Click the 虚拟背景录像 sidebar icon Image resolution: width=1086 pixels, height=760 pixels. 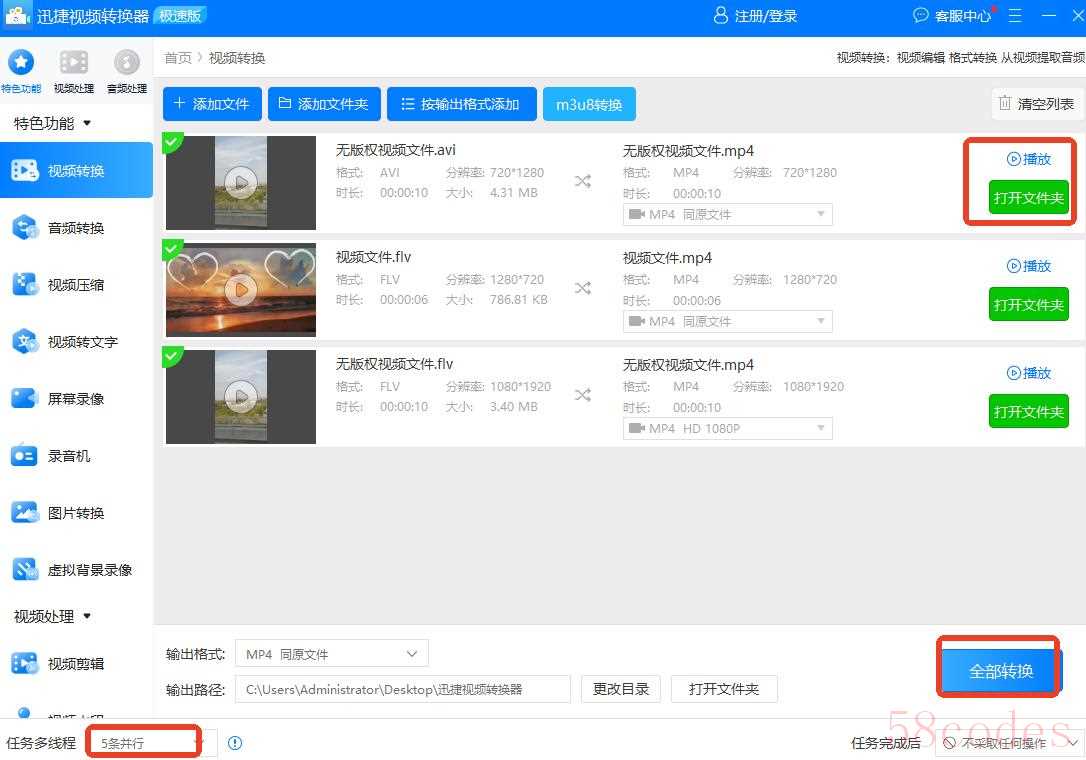[25, 569]
